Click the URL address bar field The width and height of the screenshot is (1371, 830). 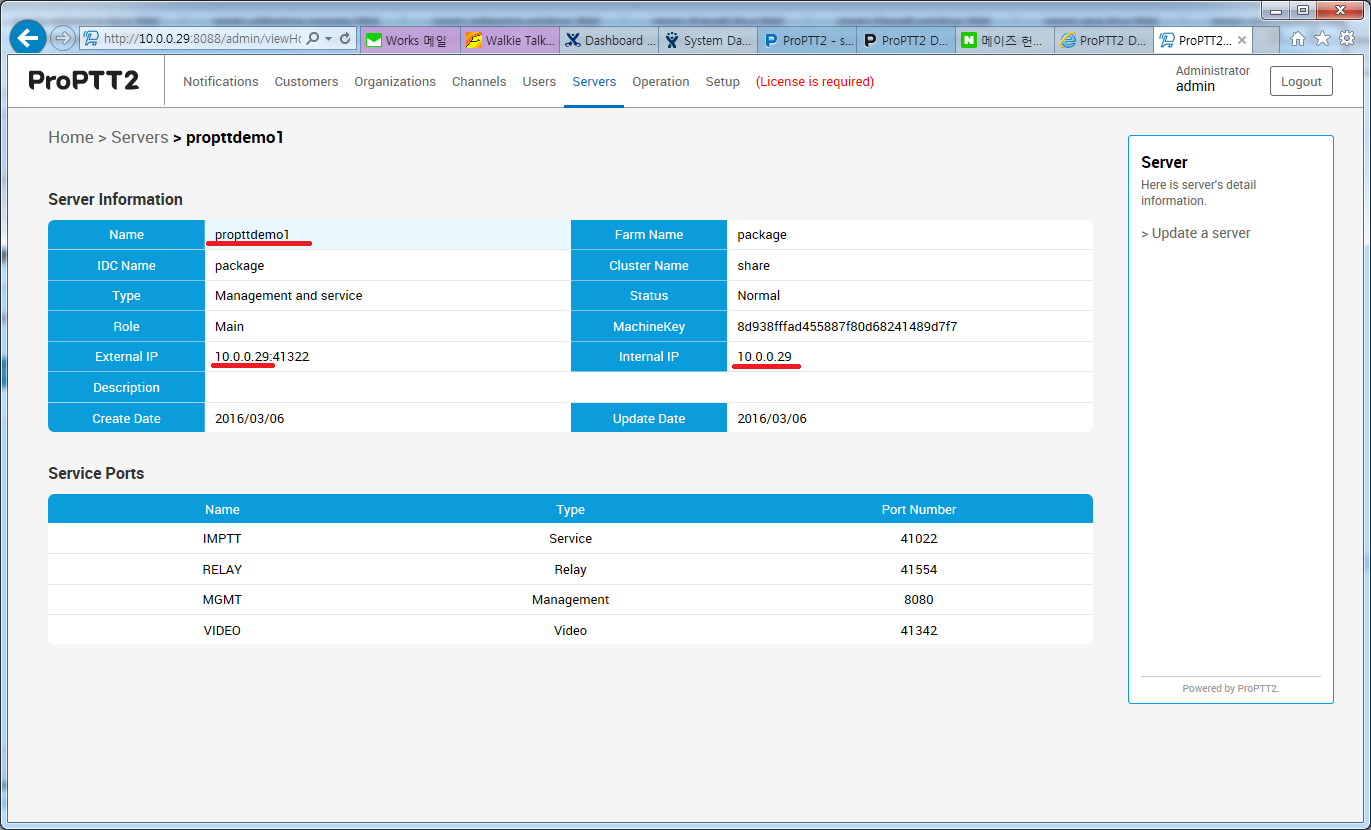[200, 38]
